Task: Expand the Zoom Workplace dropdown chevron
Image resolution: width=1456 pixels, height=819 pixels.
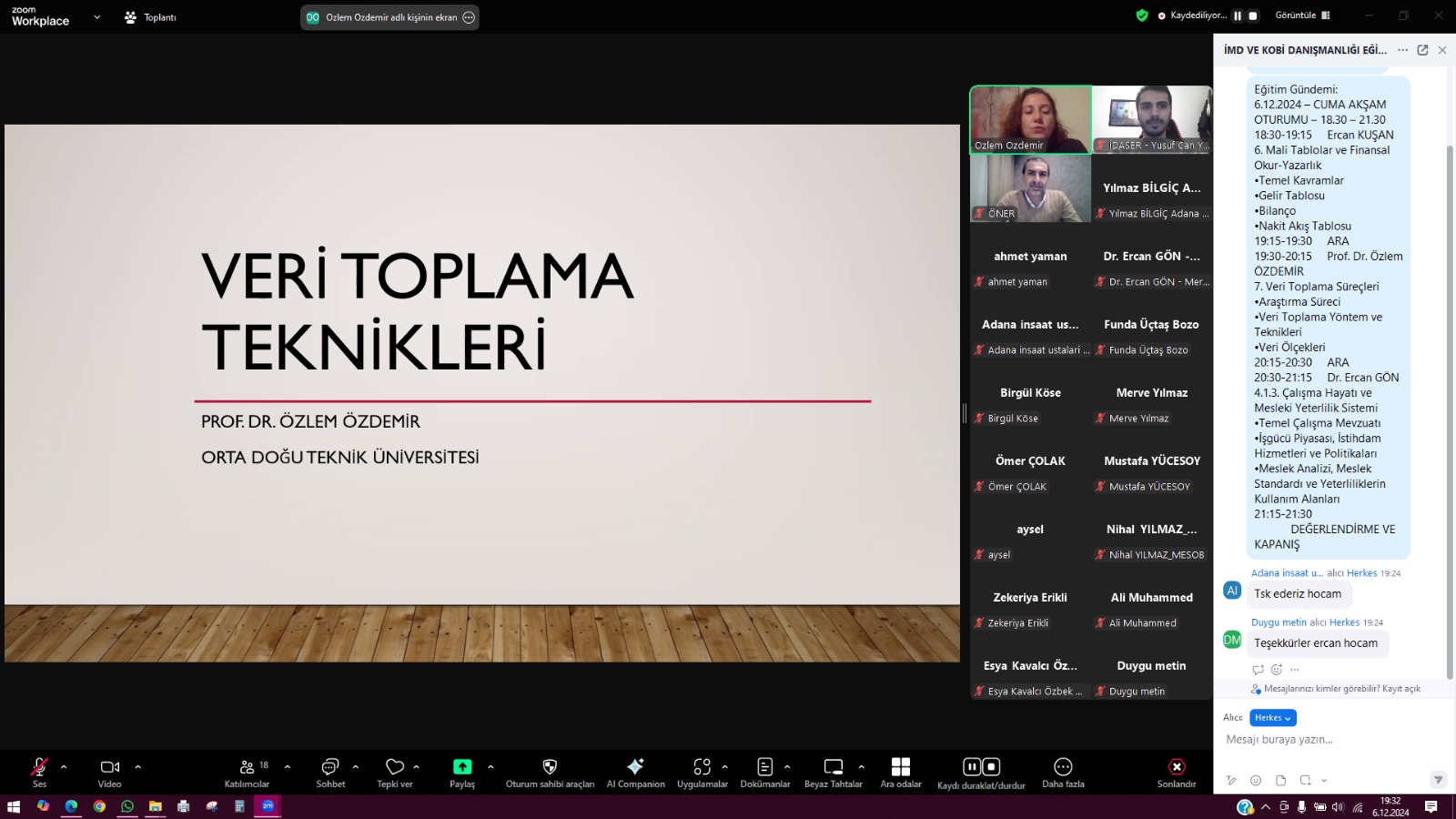Action: (96, 17)
